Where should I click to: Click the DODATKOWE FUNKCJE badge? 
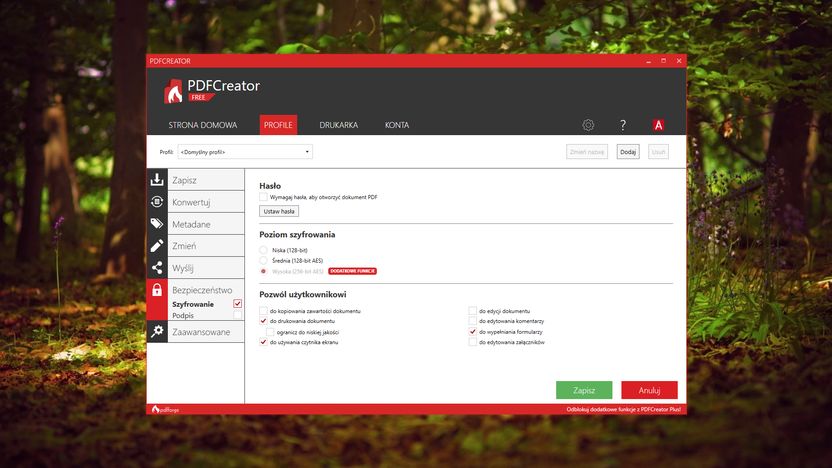pyautogui.click(x=352, y=271)
